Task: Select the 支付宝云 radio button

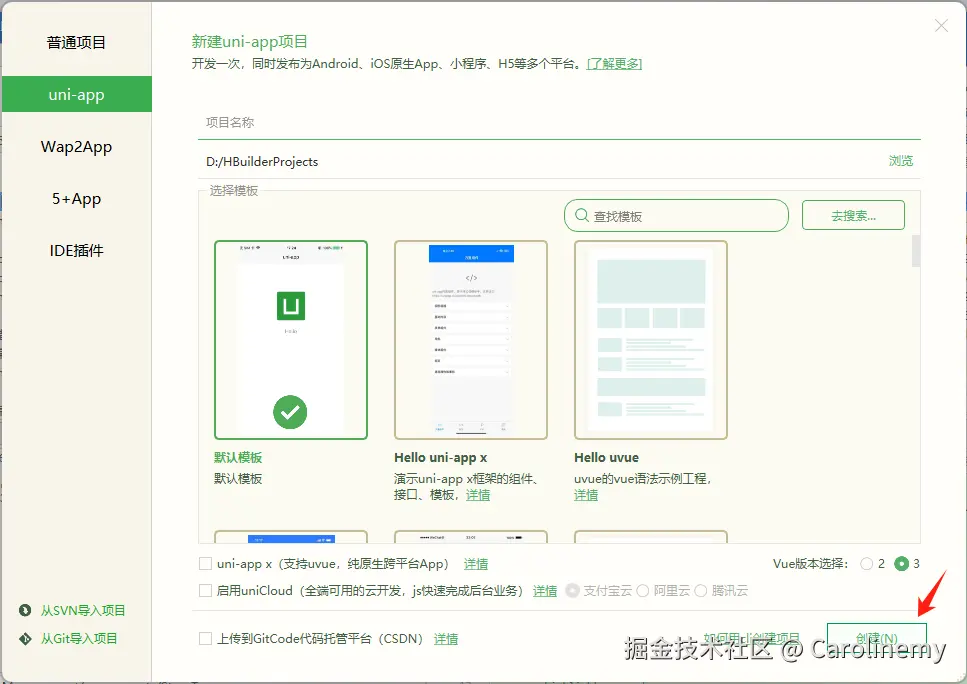Action: (x=572, y=590)
